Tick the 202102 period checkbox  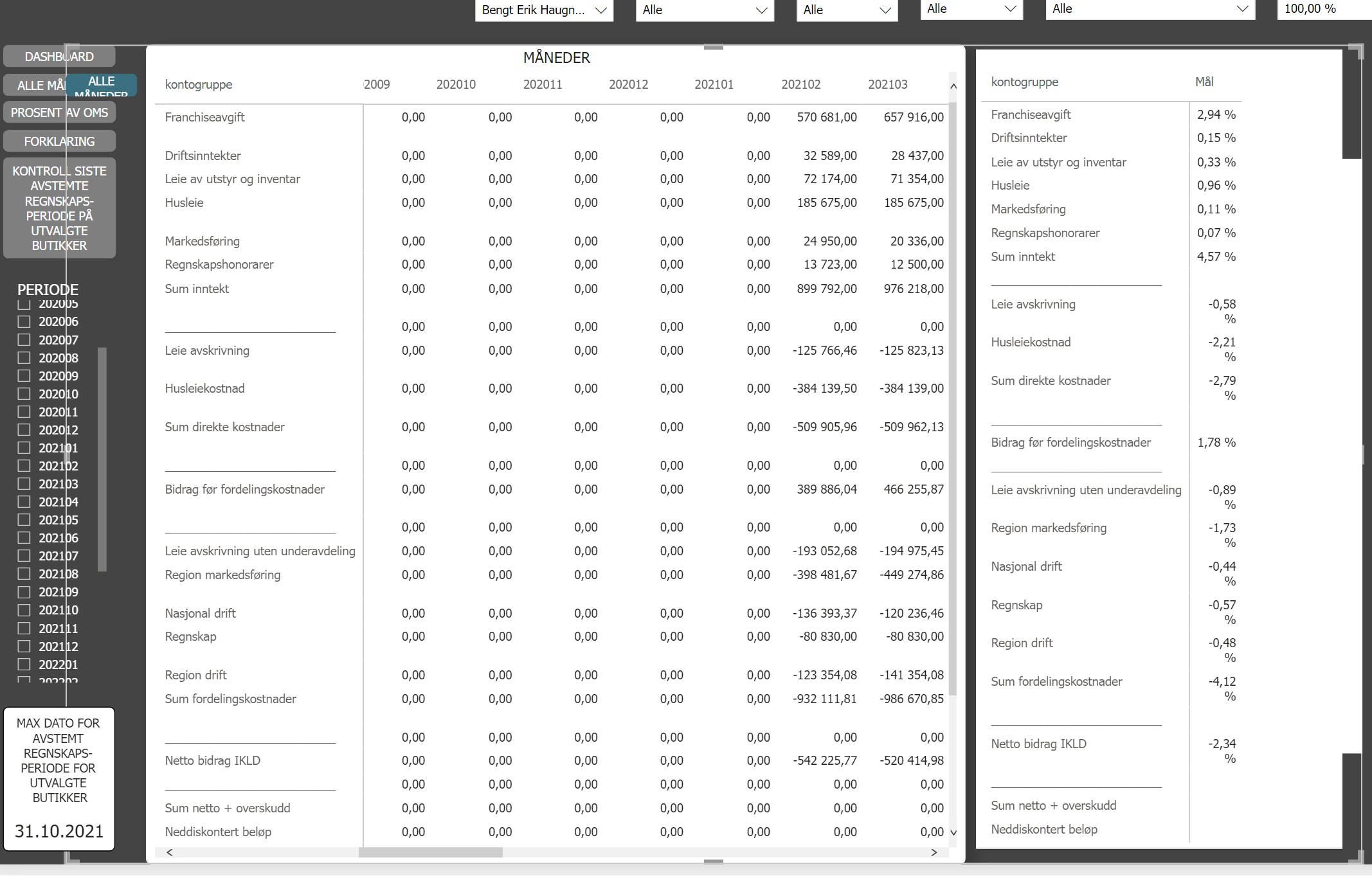tap(24, 466)
